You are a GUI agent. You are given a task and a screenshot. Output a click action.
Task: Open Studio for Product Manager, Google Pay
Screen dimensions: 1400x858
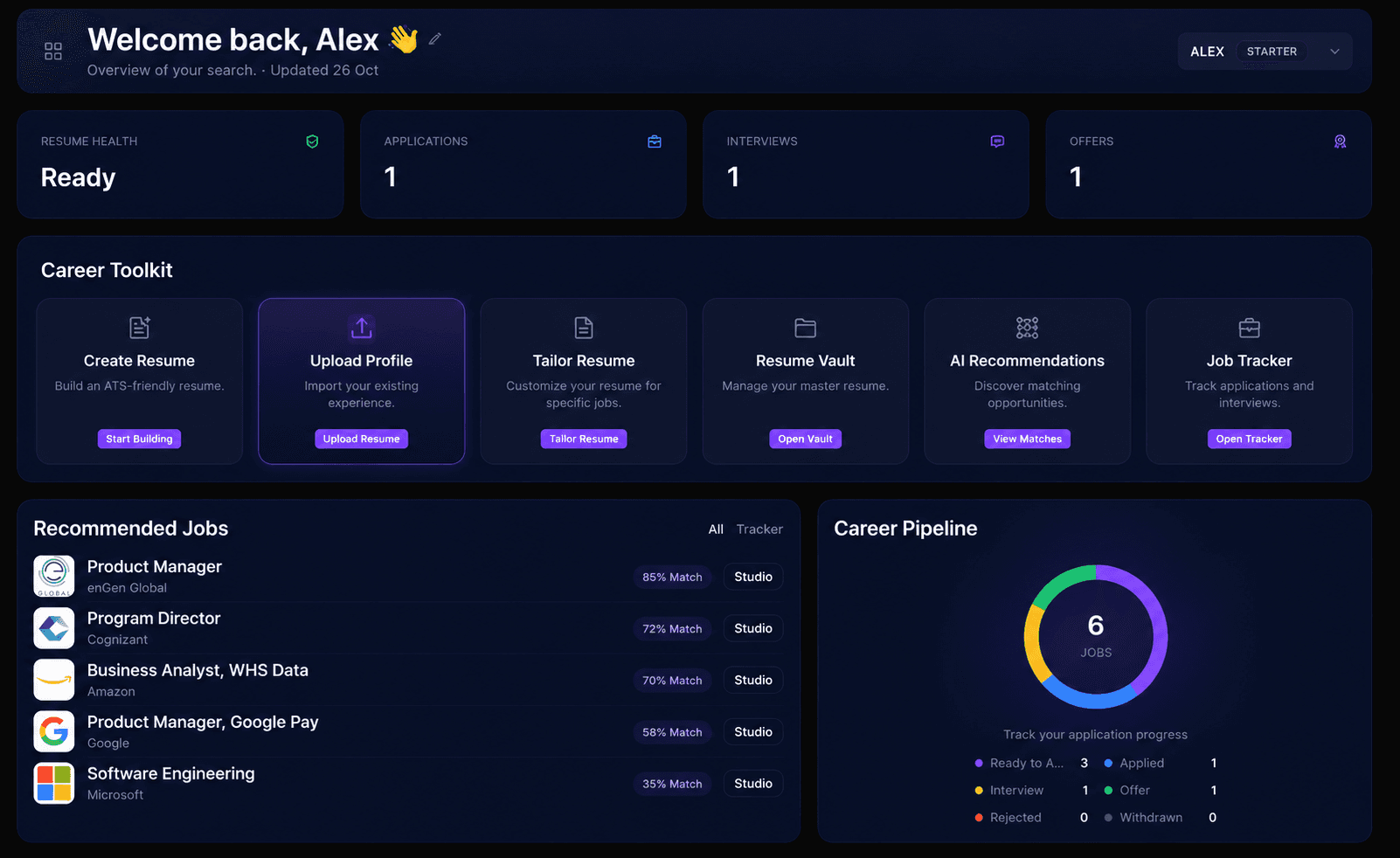pyautogui.click(x=753, y=731)
